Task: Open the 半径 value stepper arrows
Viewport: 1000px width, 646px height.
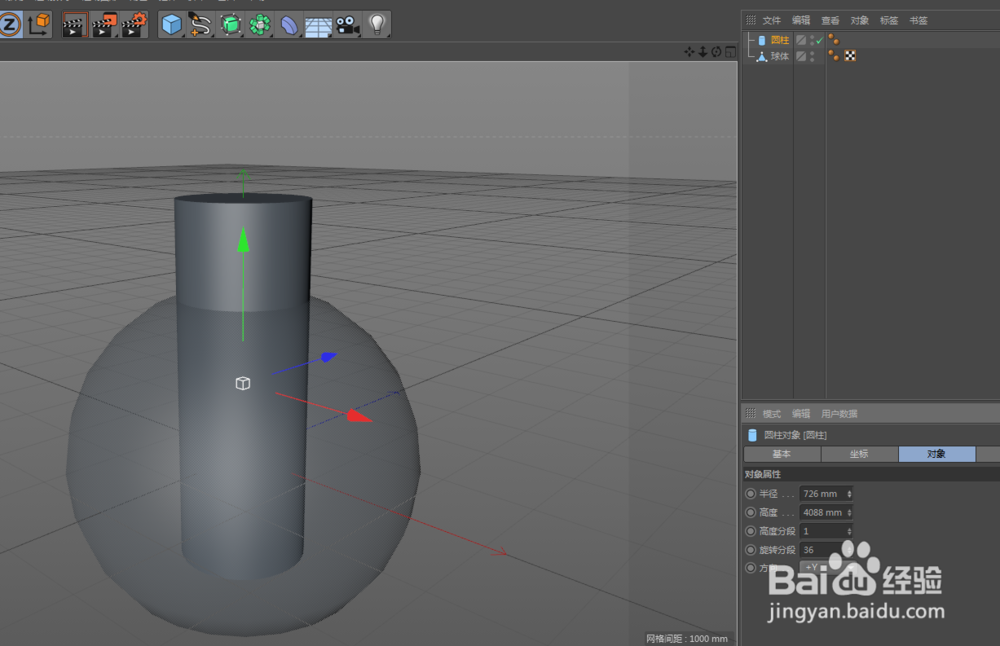Action: (849, 493)
